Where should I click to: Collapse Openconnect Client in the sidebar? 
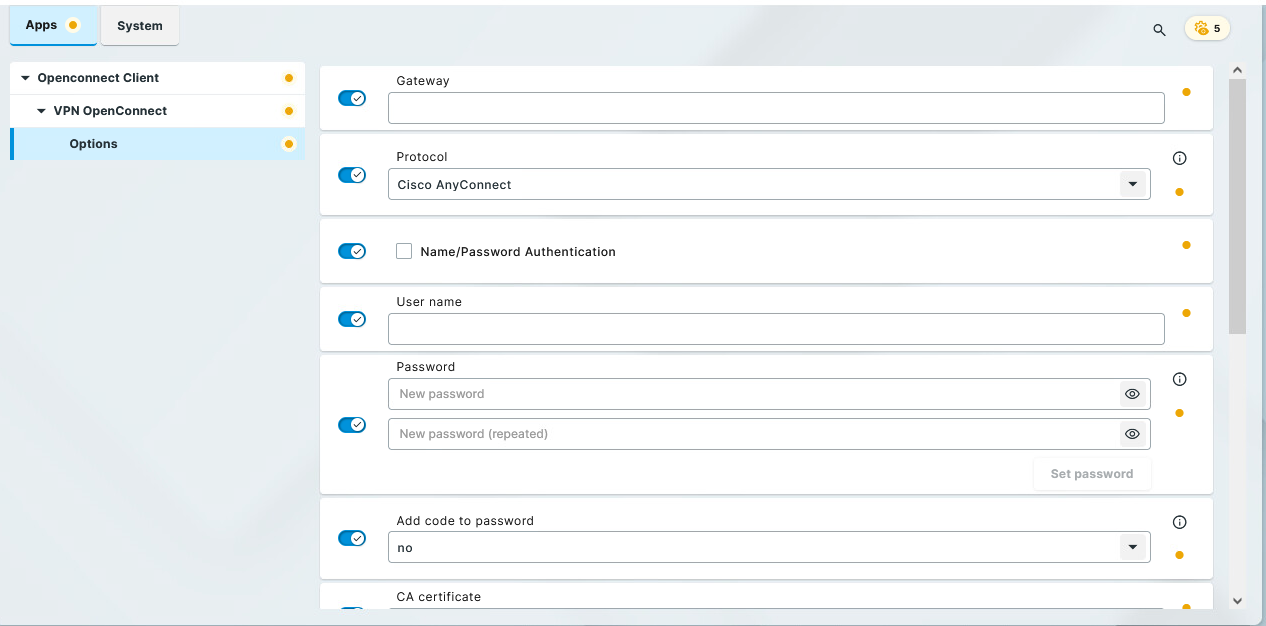pos(24,77)
